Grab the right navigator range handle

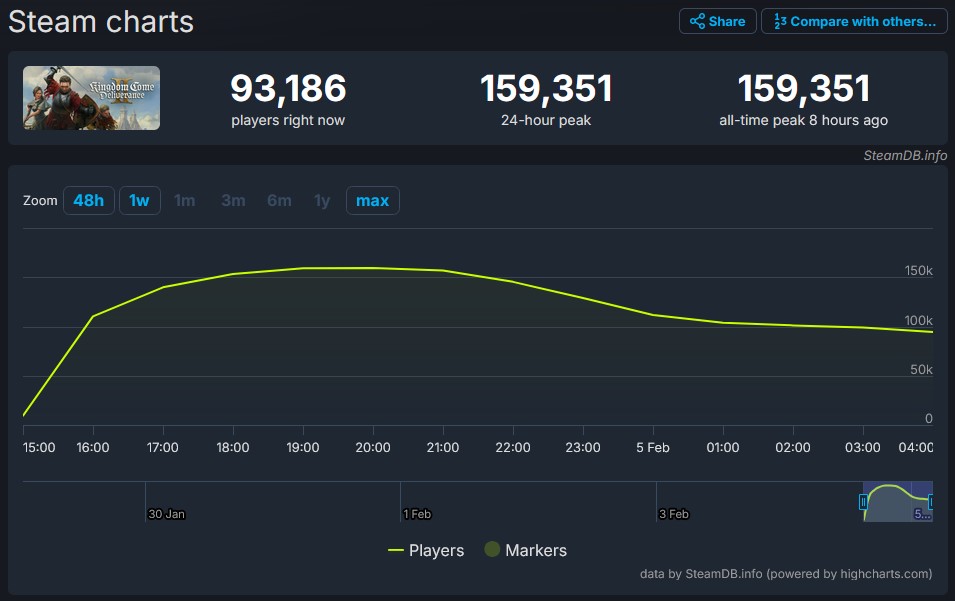(x=931, y=502)
